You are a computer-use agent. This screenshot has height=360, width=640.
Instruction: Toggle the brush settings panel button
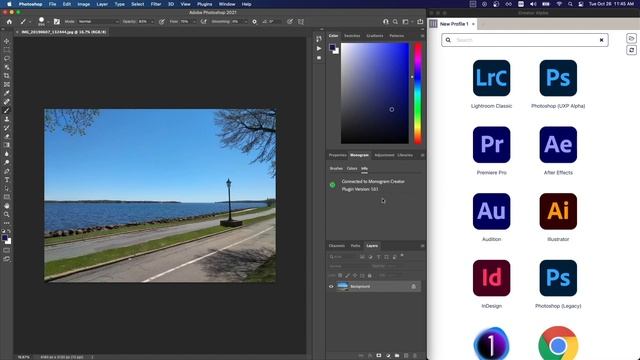(57, 22)
